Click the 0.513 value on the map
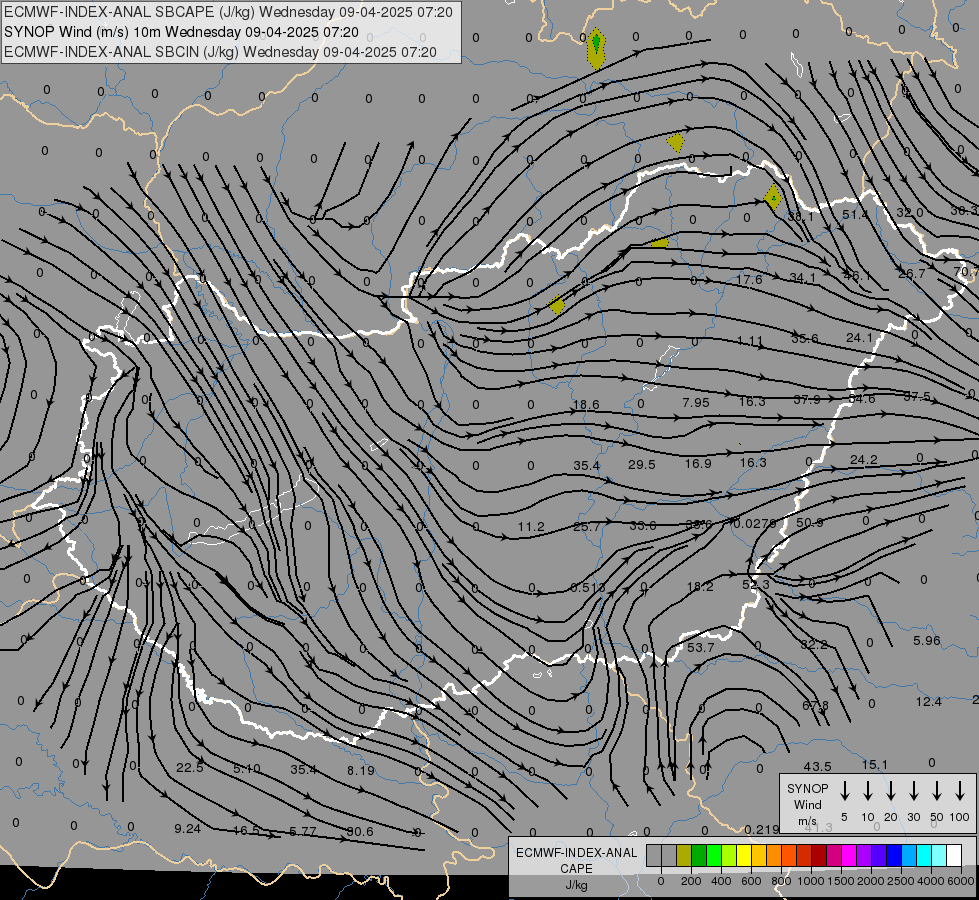979x900 pixels. (588, 588)
